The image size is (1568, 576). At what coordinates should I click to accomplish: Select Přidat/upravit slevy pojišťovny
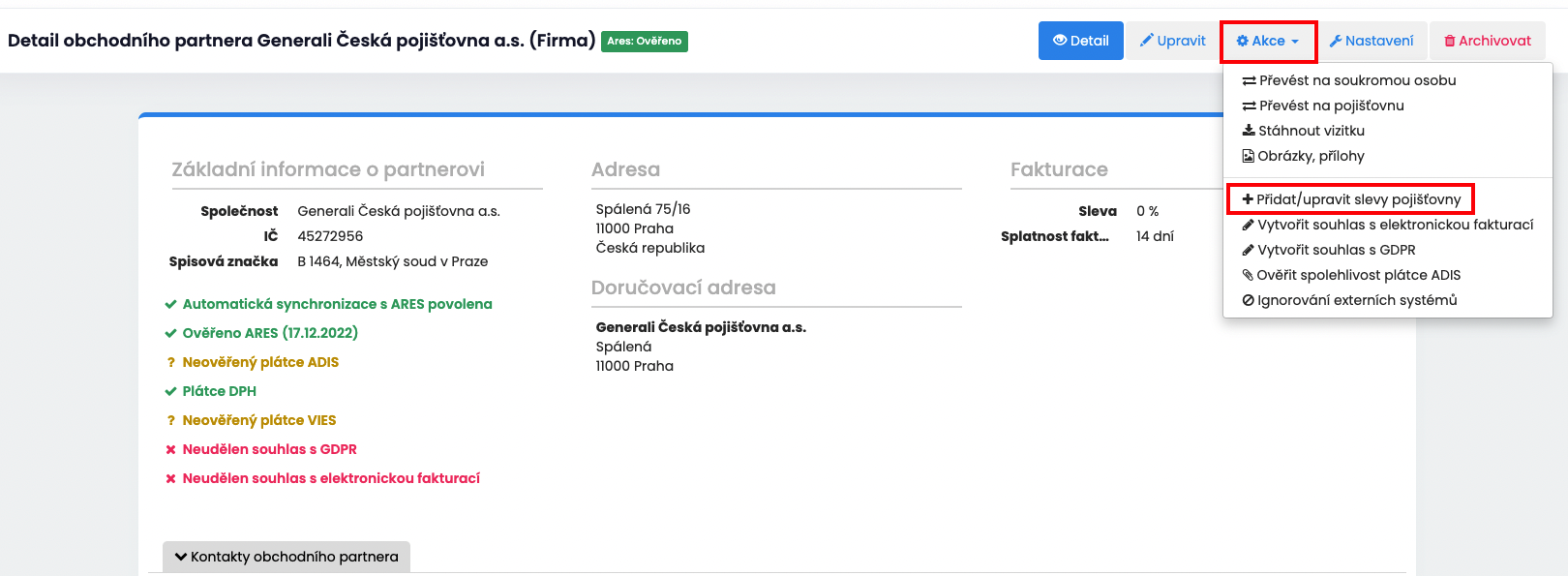[1388, 199]
